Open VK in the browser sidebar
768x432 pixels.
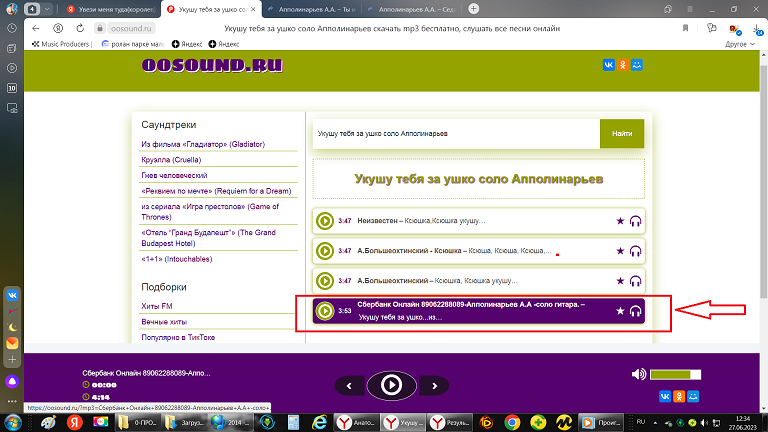pos(12,295)
